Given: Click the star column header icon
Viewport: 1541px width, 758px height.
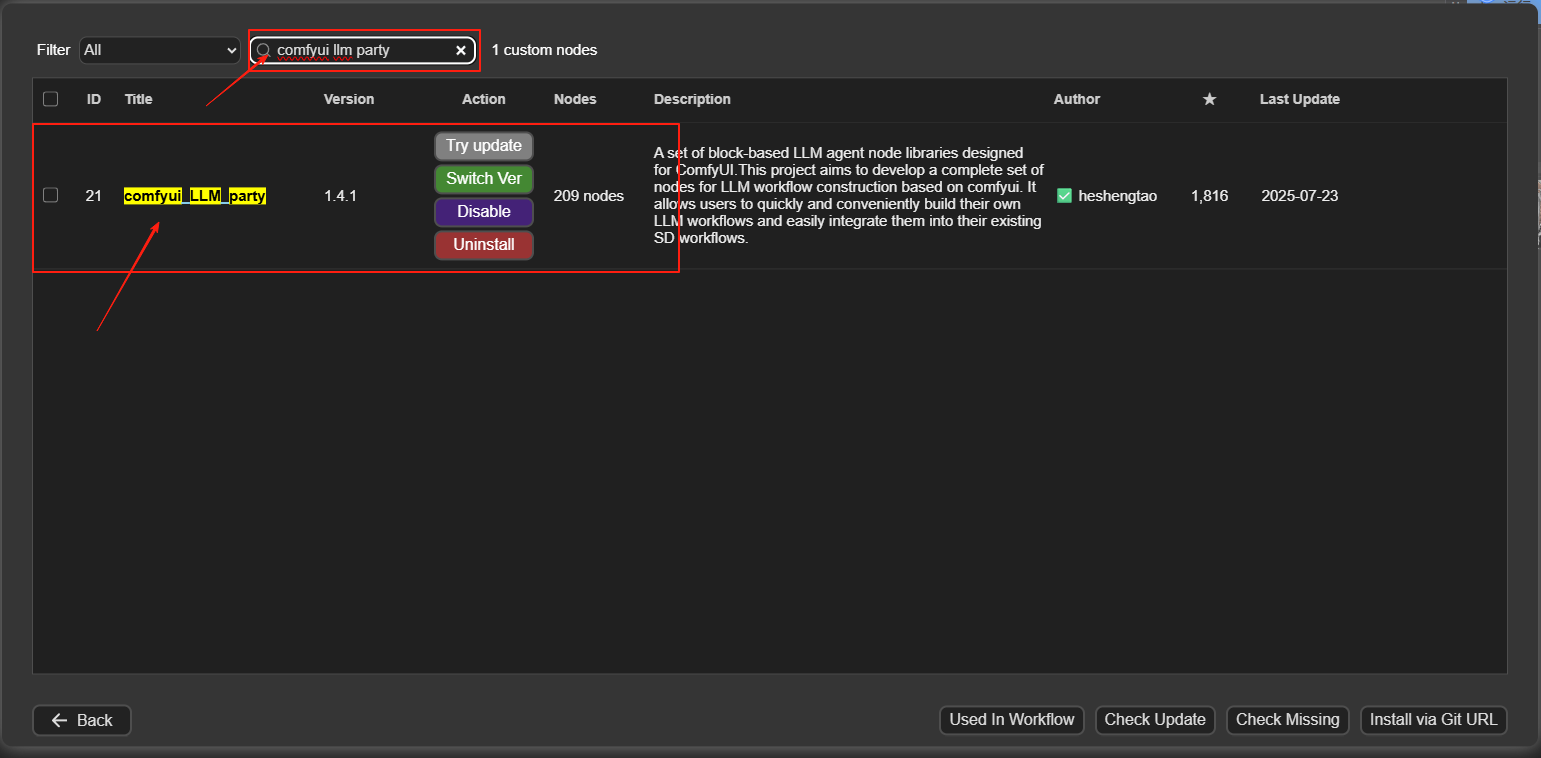Looking at the screenshot, I should (x=1209, y=99).
